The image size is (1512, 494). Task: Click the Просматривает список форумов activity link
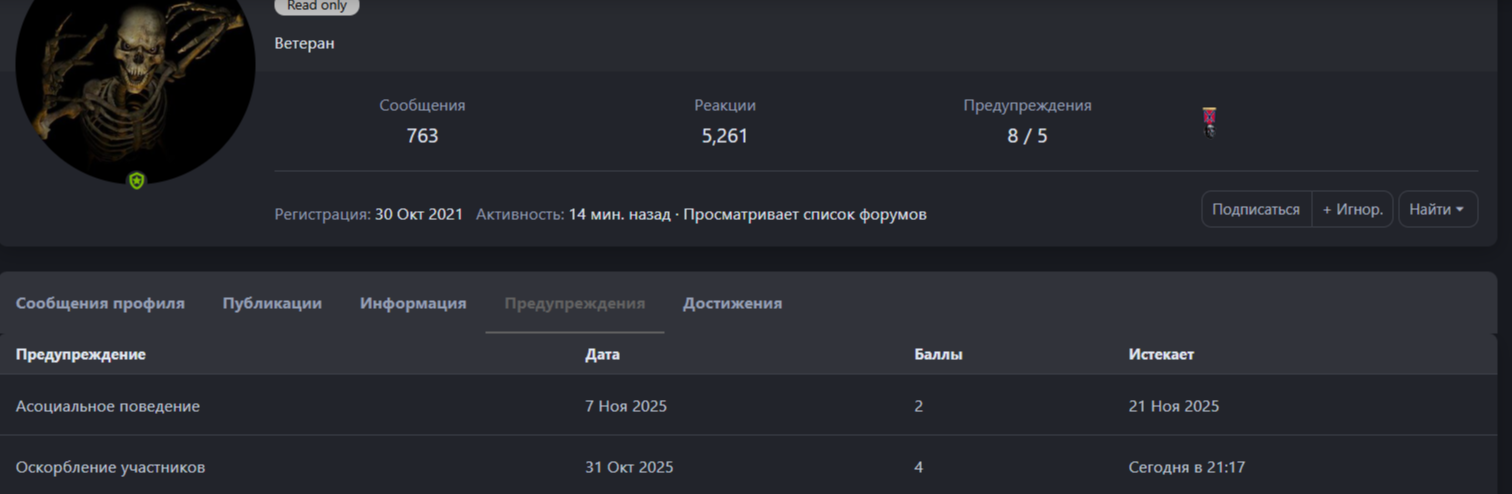805,214
